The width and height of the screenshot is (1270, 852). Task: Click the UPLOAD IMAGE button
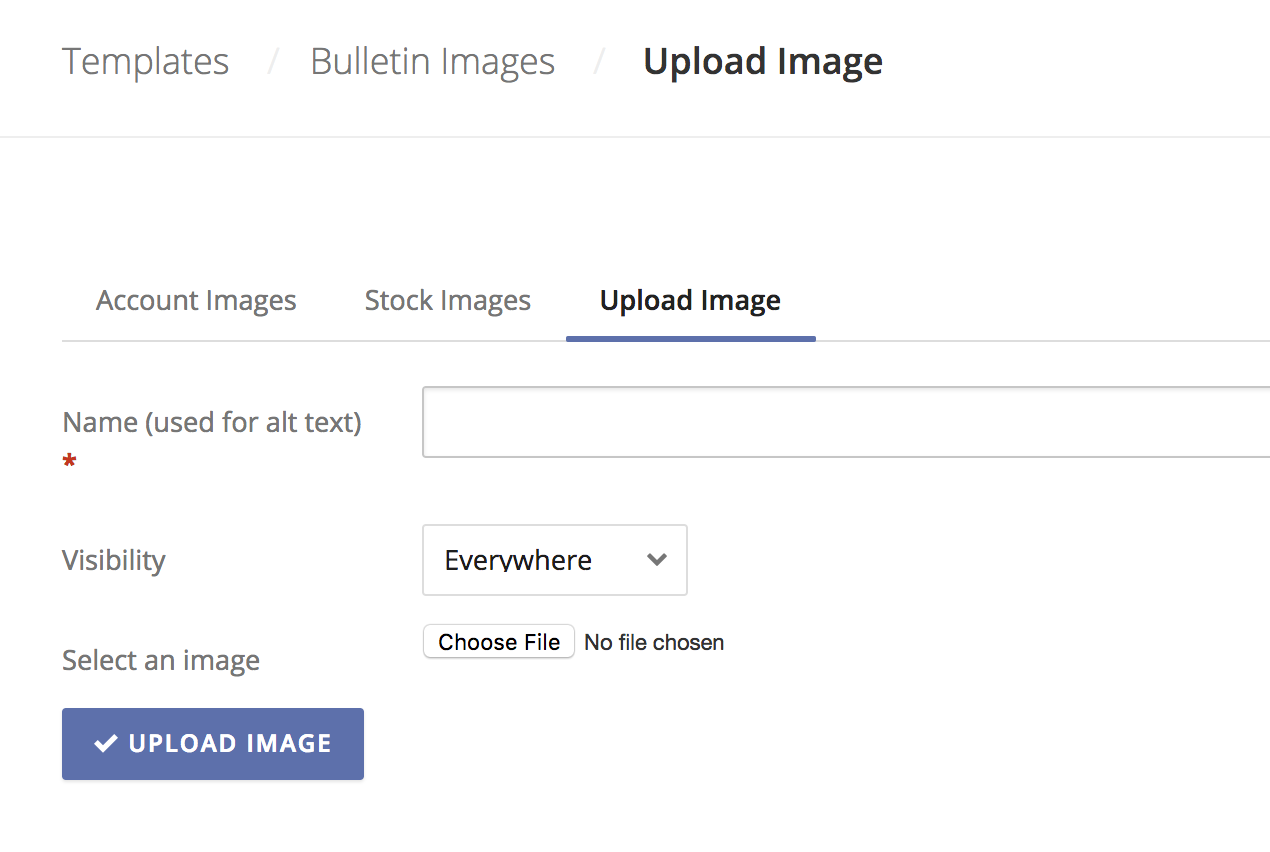(x=212, y=743)
